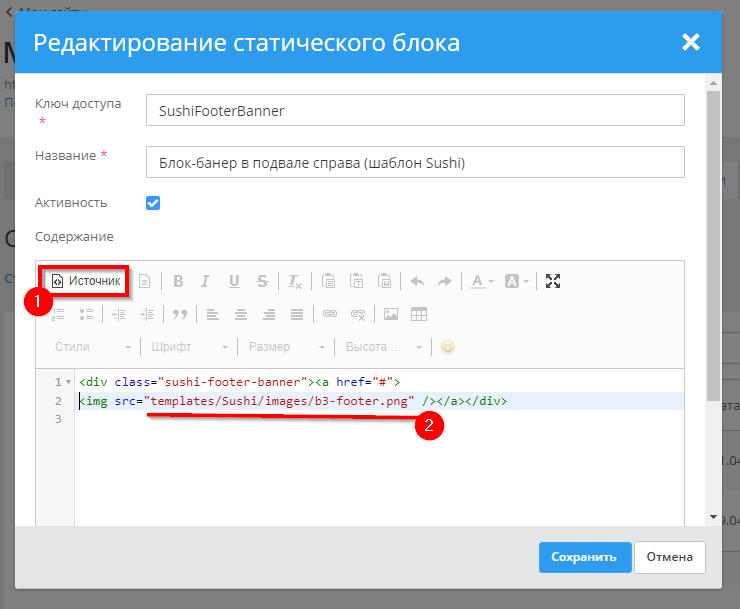Click the Сохранить button

pyautogui.click(x=585, y=557)
